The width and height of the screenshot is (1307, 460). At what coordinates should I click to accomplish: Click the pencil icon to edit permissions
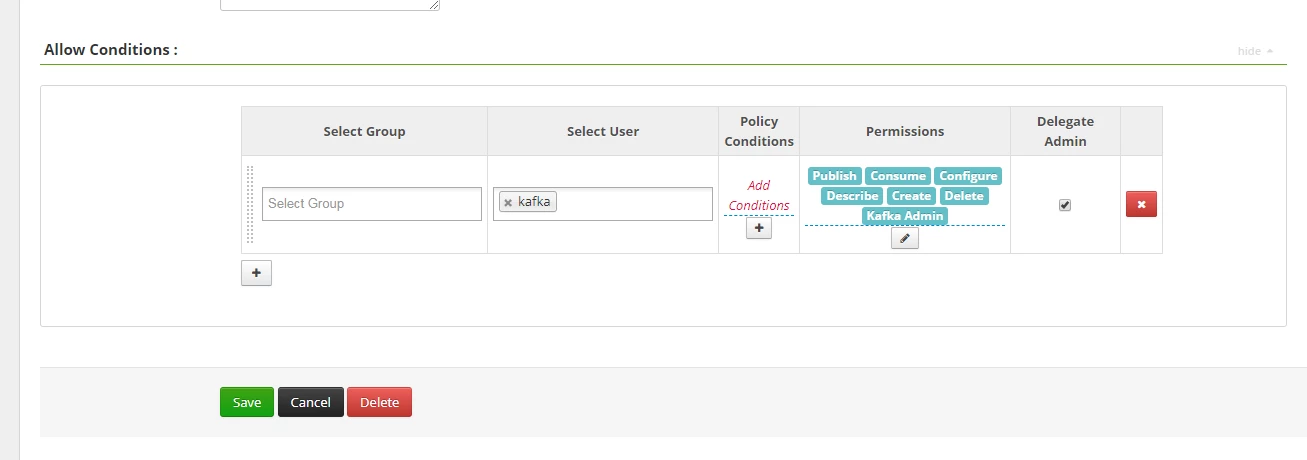pos(905,239)
